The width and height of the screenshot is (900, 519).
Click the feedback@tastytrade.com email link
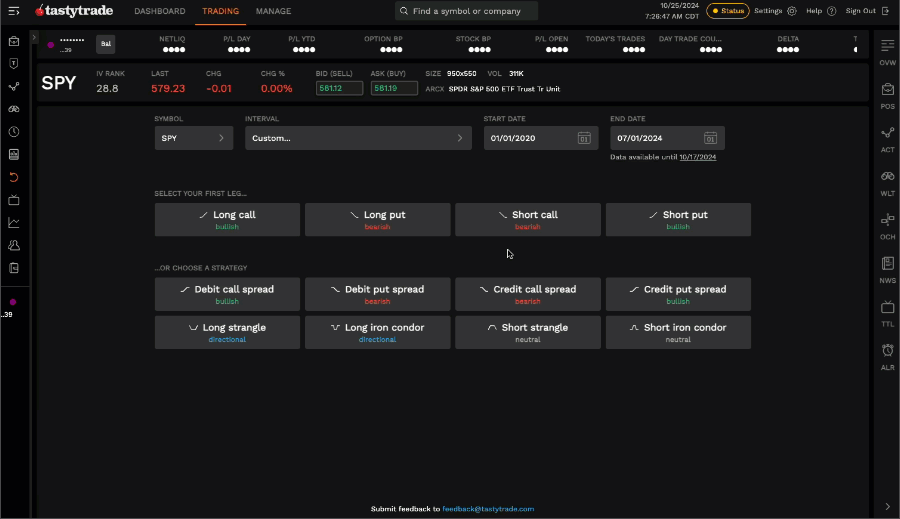click(488, 509)
